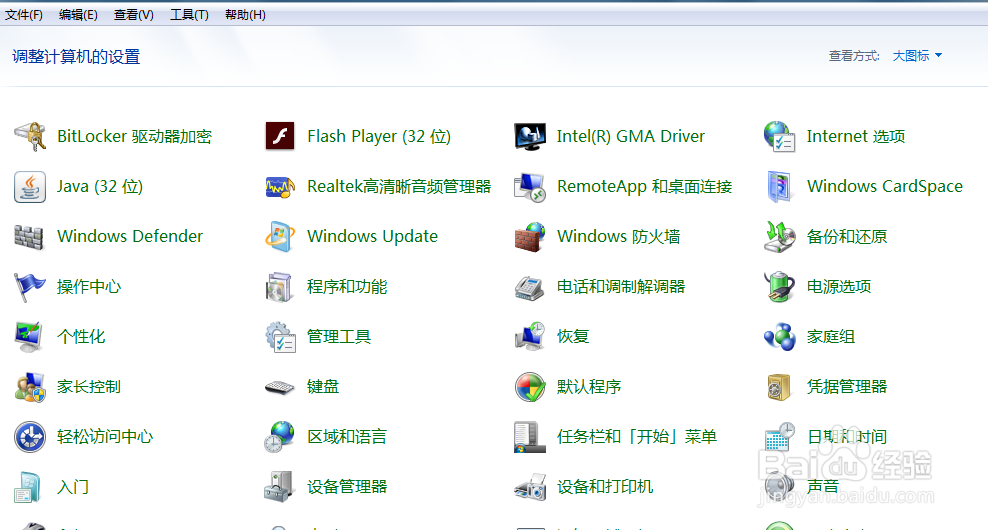Open the 电话和调制解调器 phone icon
Screen dimensions: 988x530
click(530, 287)
